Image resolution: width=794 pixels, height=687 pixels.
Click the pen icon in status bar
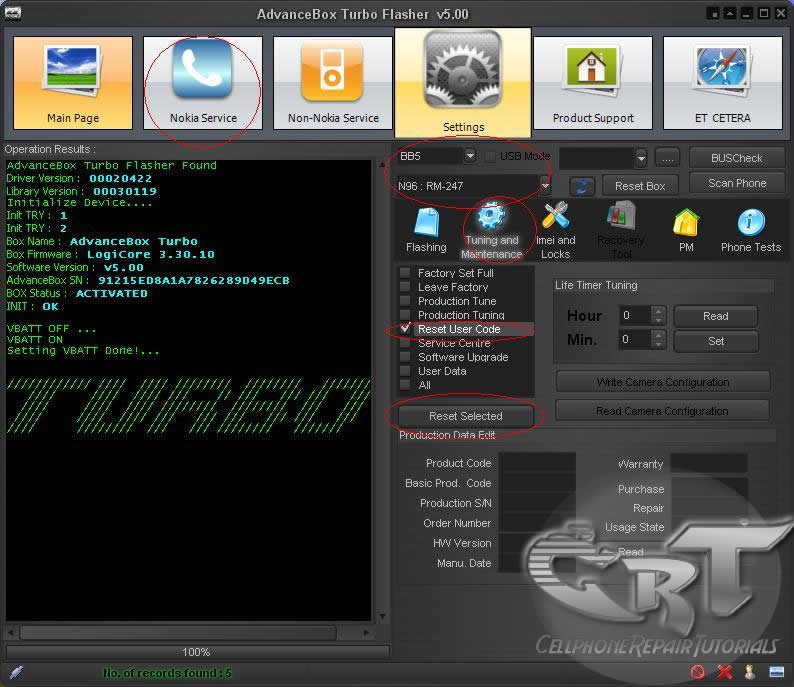coord(16,672)
